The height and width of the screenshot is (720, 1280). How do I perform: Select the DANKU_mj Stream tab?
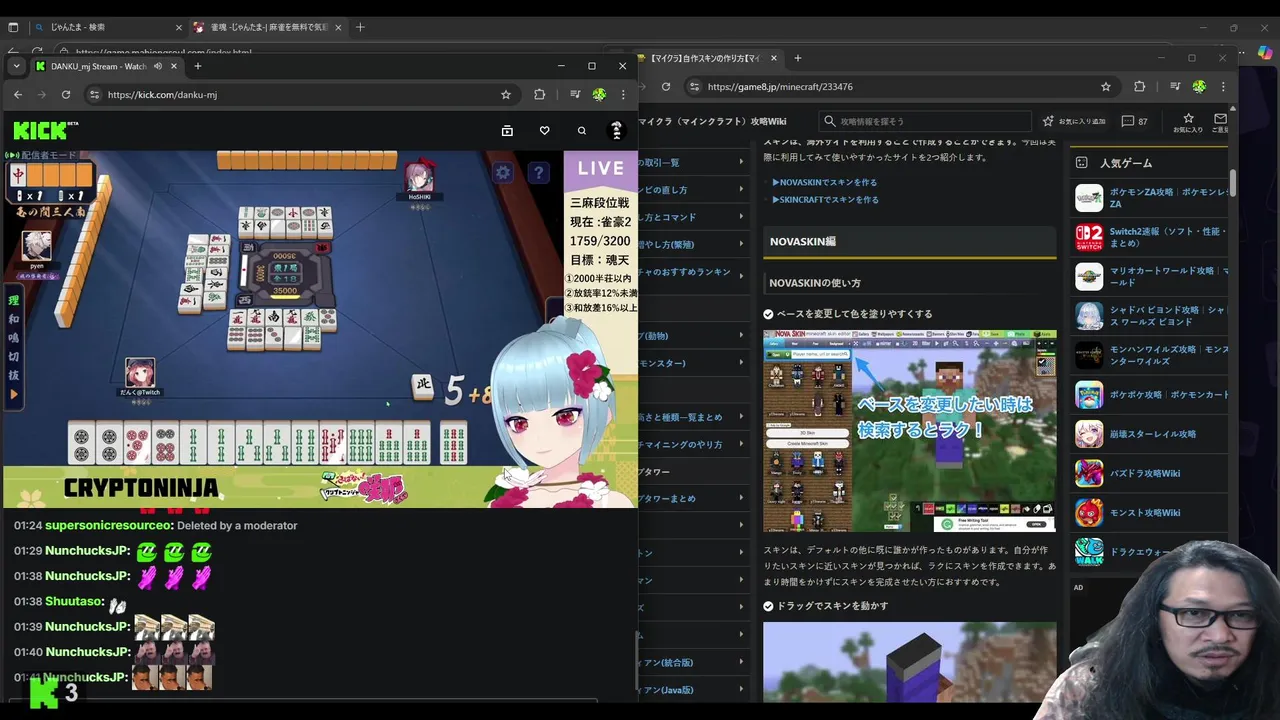tap(107, 66)
